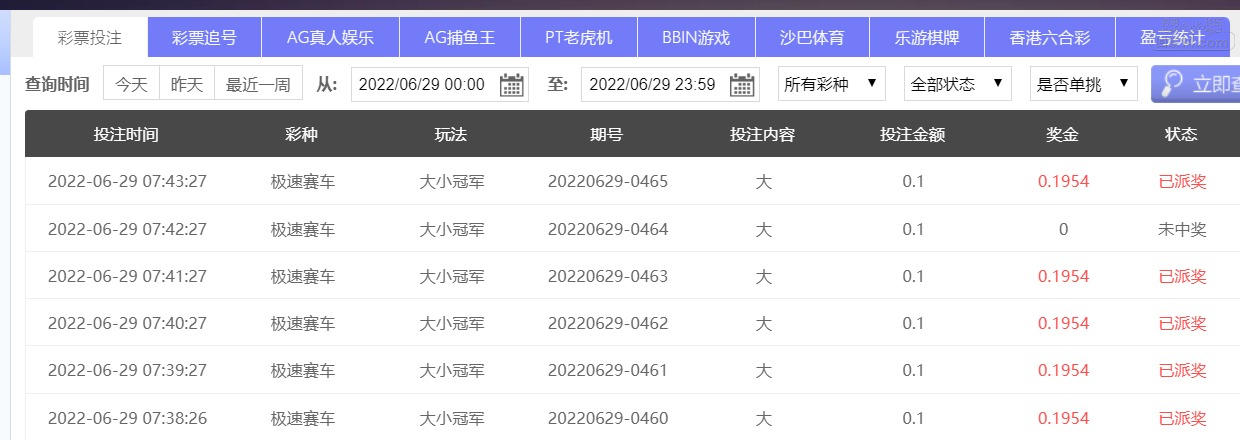
Task: Select the bet time 2022-06-29 07:39:27
Action: click(x=127, y=370)
